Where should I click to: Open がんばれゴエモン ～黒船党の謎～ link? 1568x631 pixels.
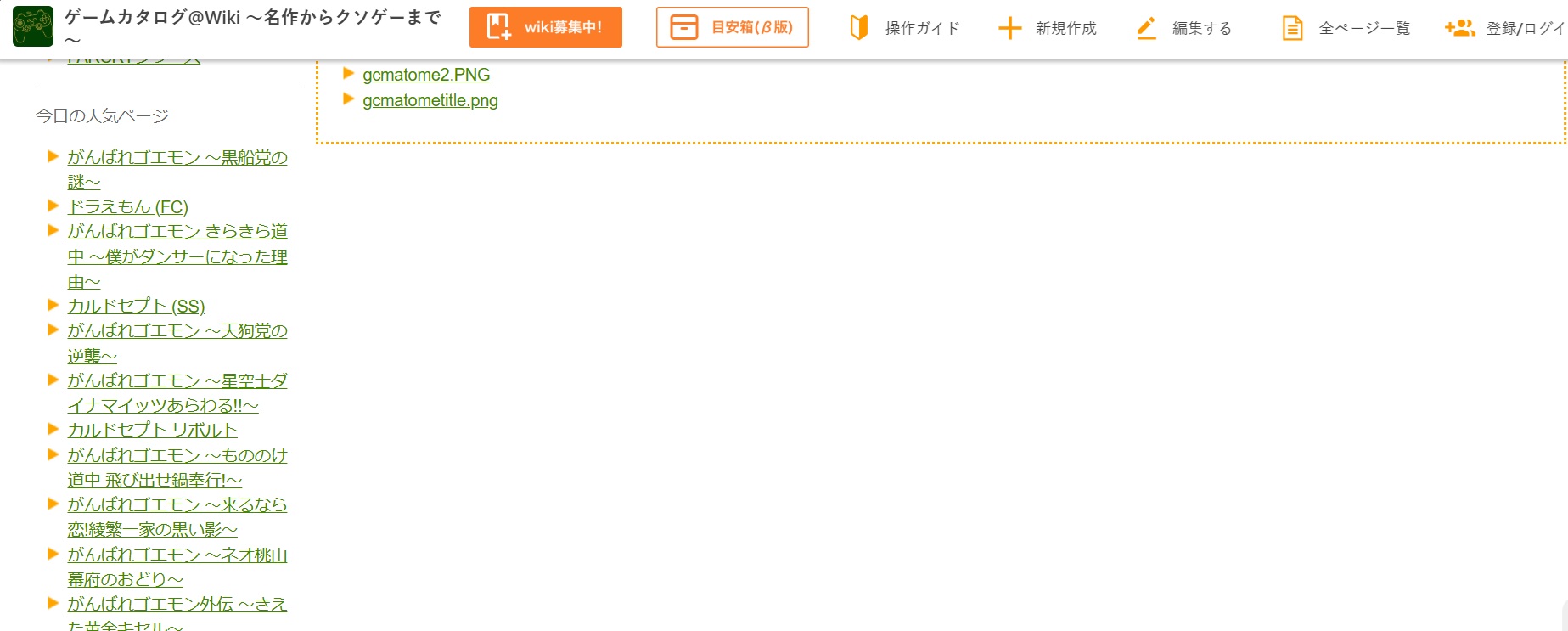pyautogui.click(x=177, y=169)
